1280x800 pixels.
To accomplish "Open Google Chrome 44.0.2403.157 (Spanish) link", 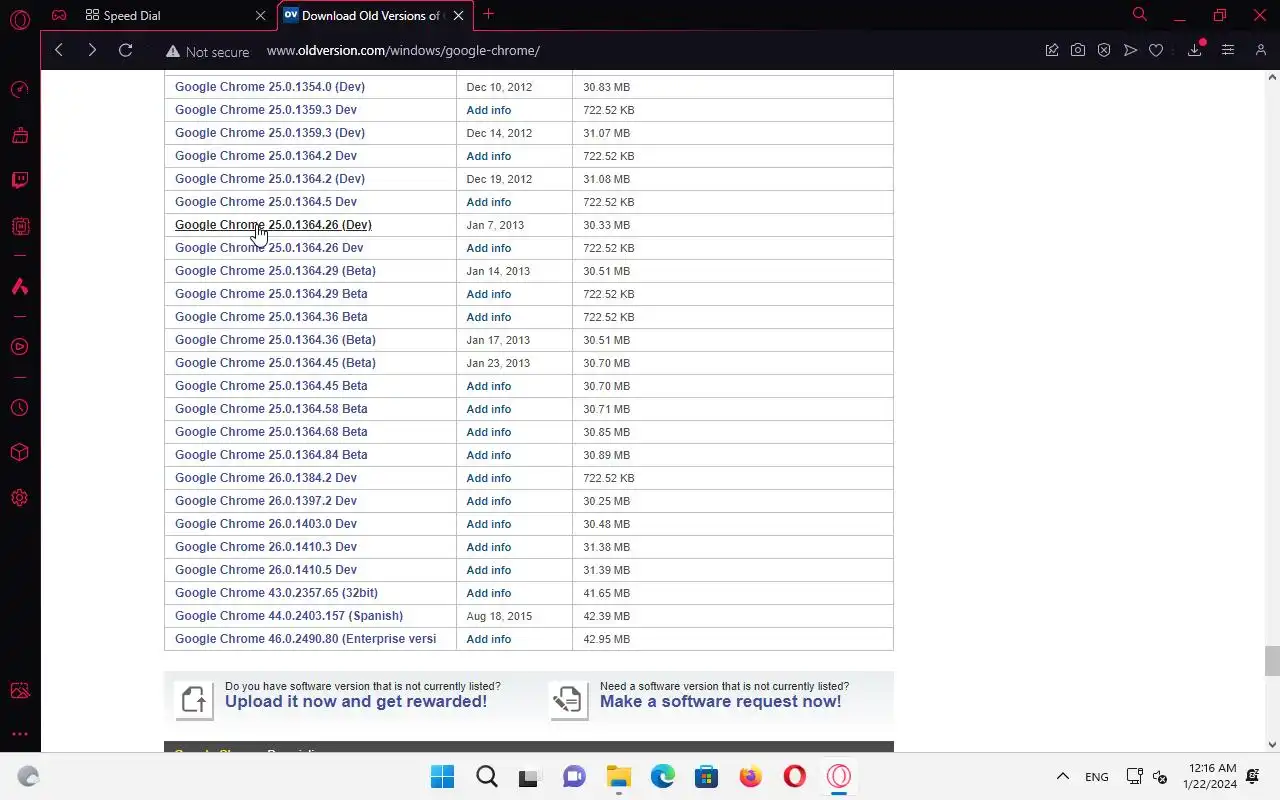I will point(289,616).
